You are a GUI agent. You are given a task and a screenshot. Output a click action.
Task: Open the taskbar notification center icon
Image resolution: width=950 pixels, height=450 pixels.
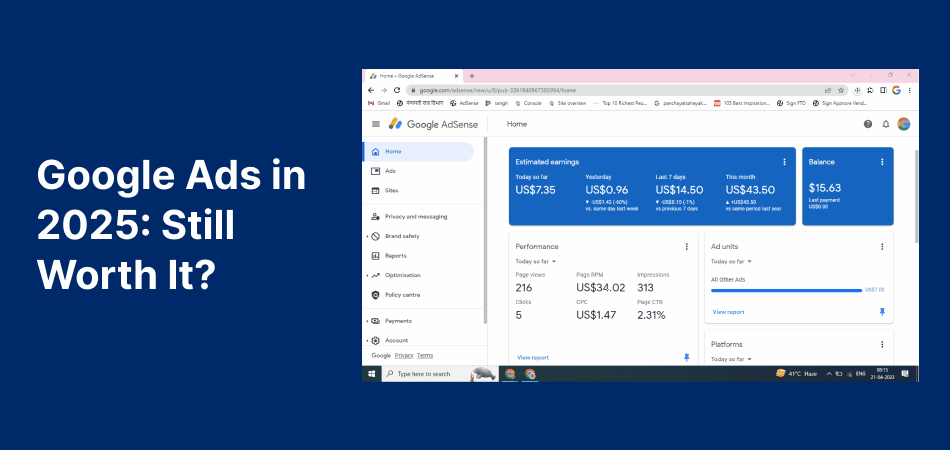(905, 374)
